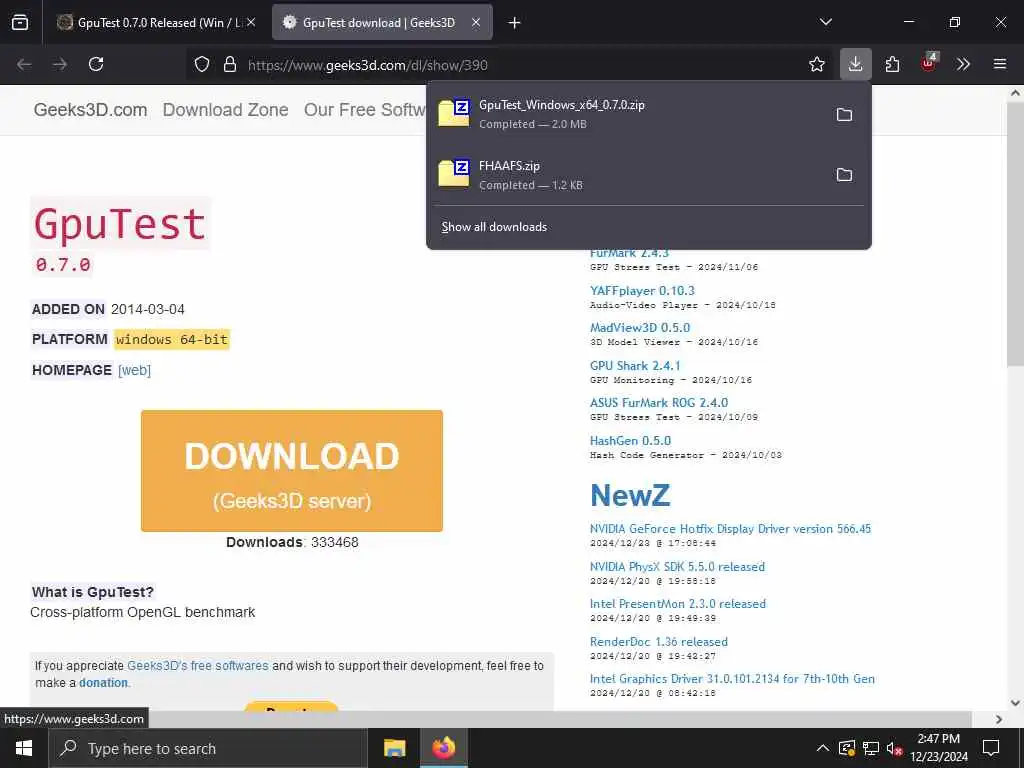Click the big DOWNLOAD button
This screenshot has height=768, width=1024.
click(292, 471)
